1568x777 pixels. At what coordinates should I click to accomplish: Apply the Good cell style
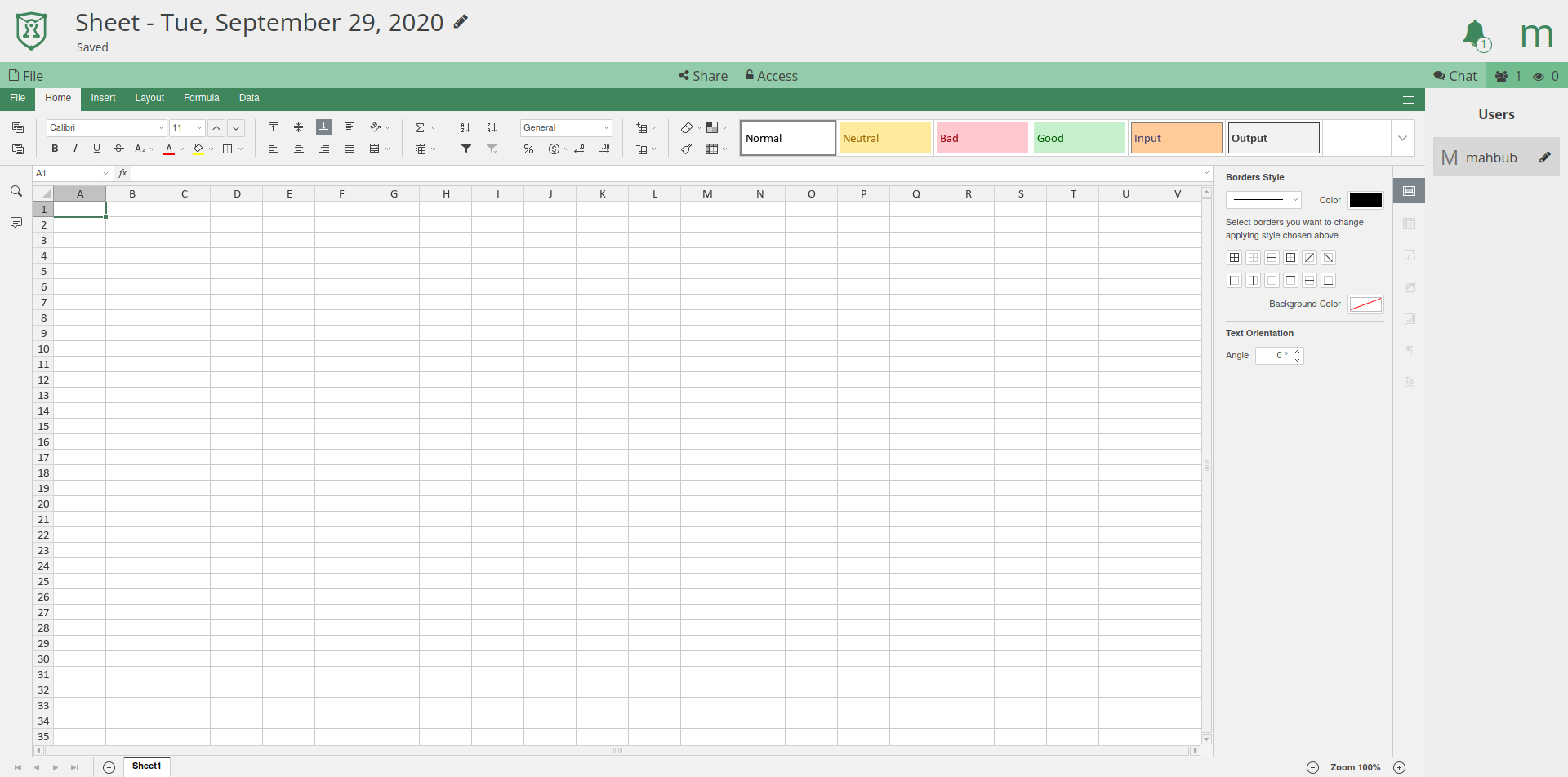pyautogui.click(x=1079, y=138)
